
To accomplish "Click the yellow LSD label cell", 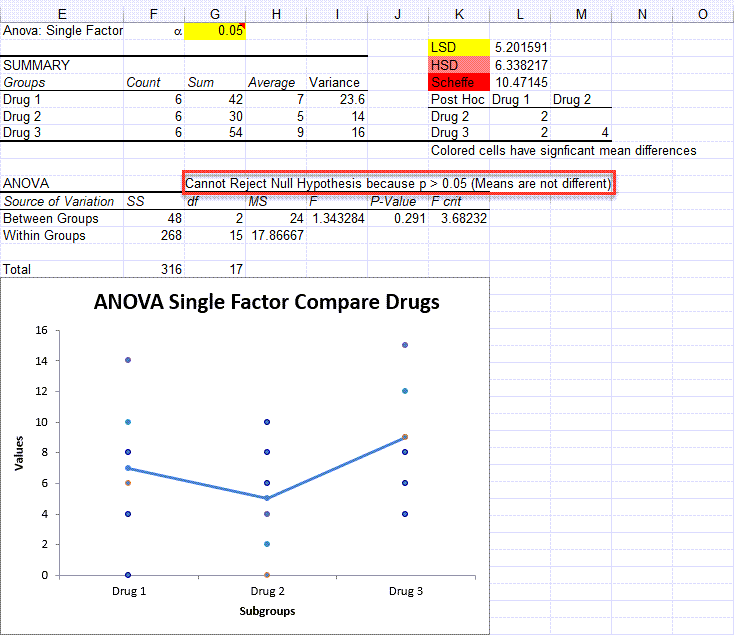I will point(459,48).
